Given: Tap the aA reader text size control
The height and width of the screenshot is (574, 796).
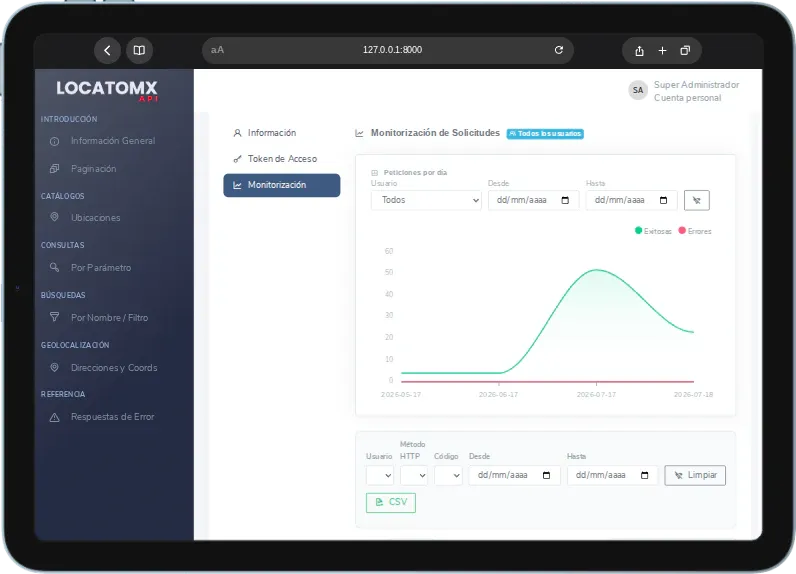Looking at the screenshot, I should tap(217, 50).
